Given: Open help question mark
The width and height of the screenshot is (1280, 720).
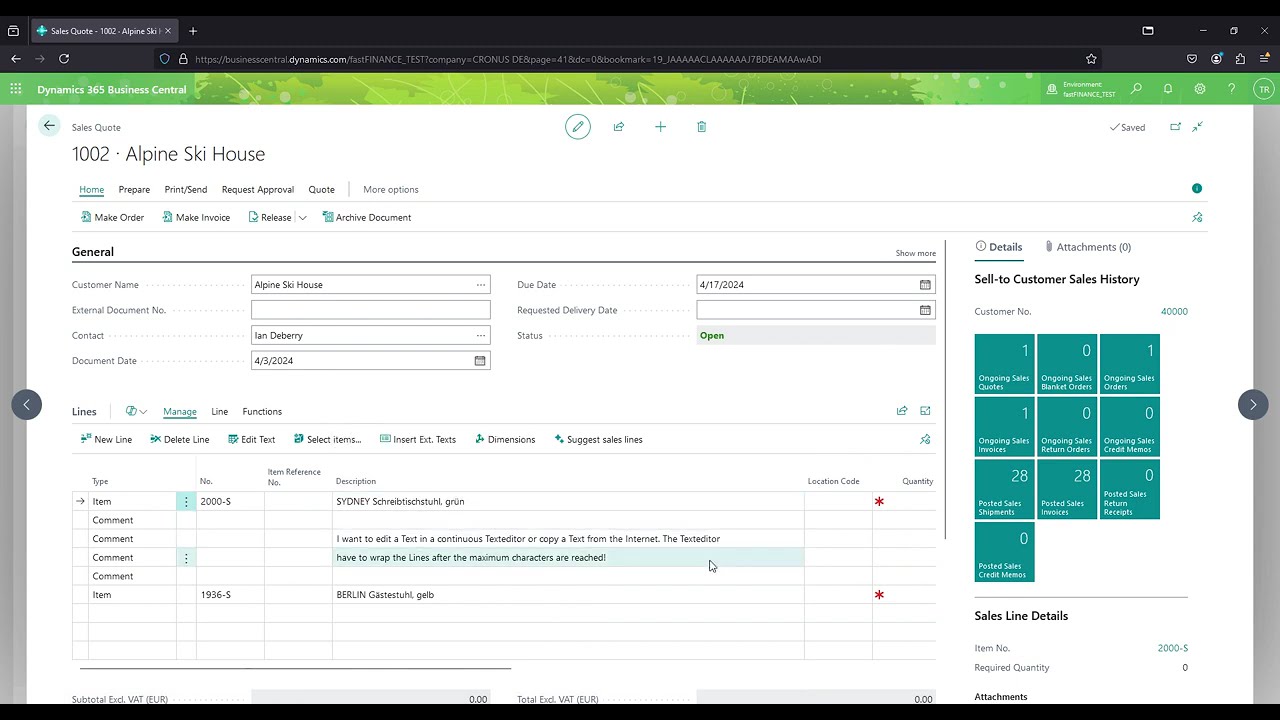Looking at the screenshot, I should point(1231,89).
